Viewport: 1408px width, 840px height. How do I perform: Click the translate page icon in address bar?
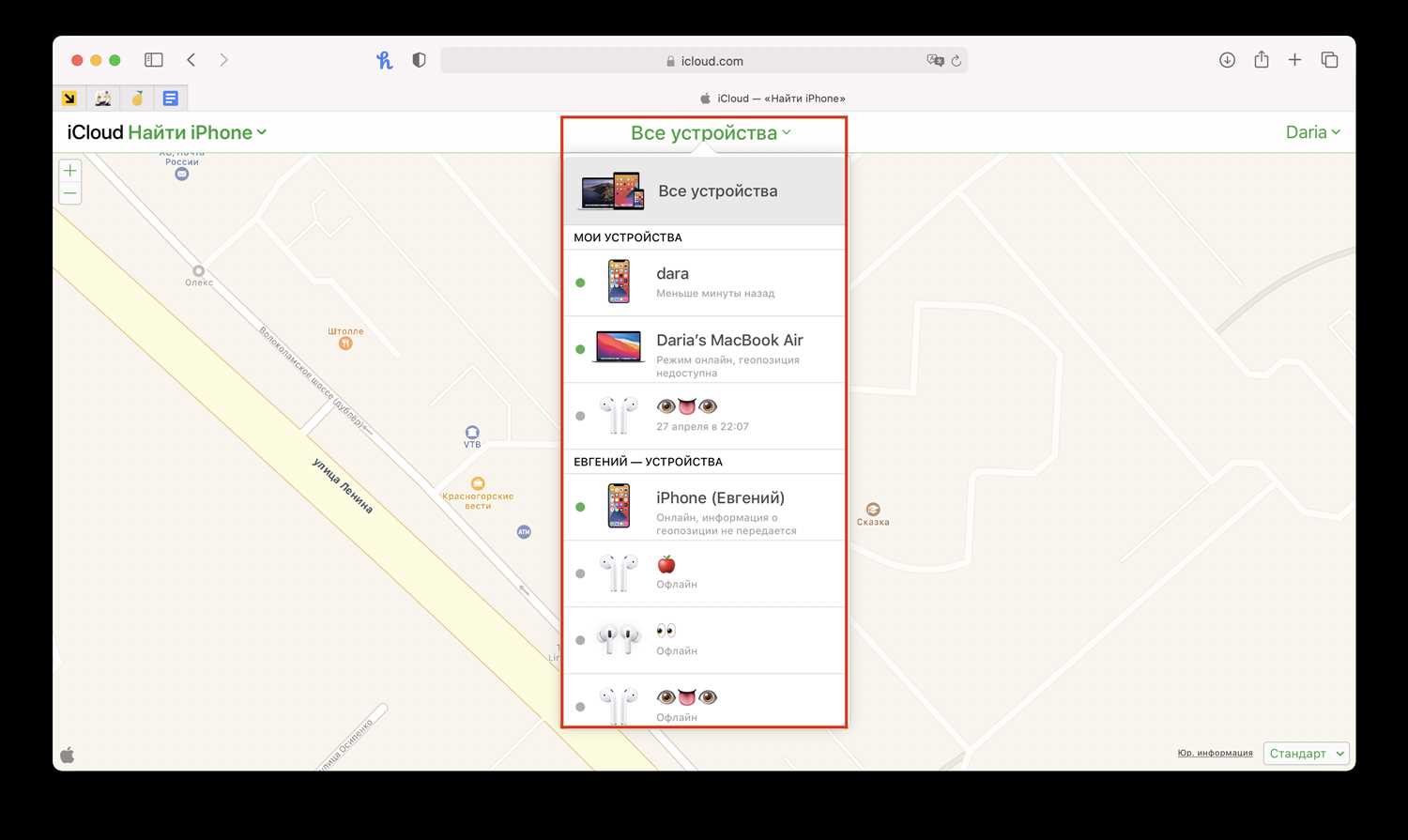(x=935, y=60)
